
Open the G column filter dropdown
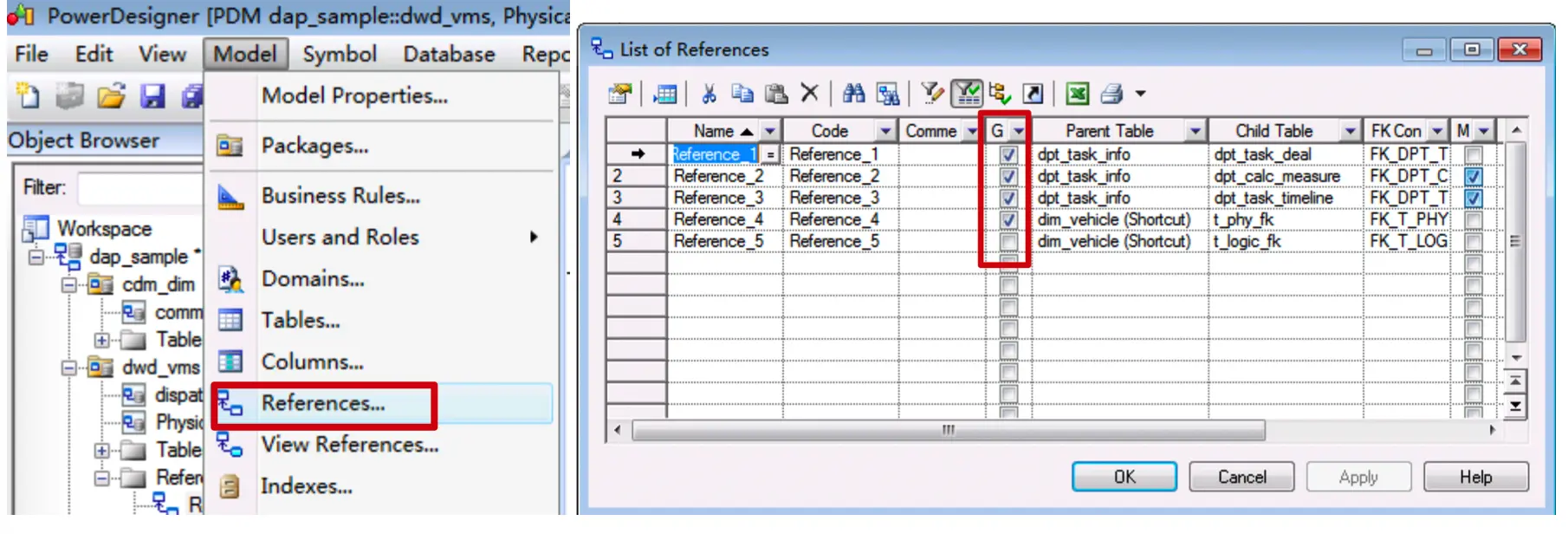click(1019, 131)
